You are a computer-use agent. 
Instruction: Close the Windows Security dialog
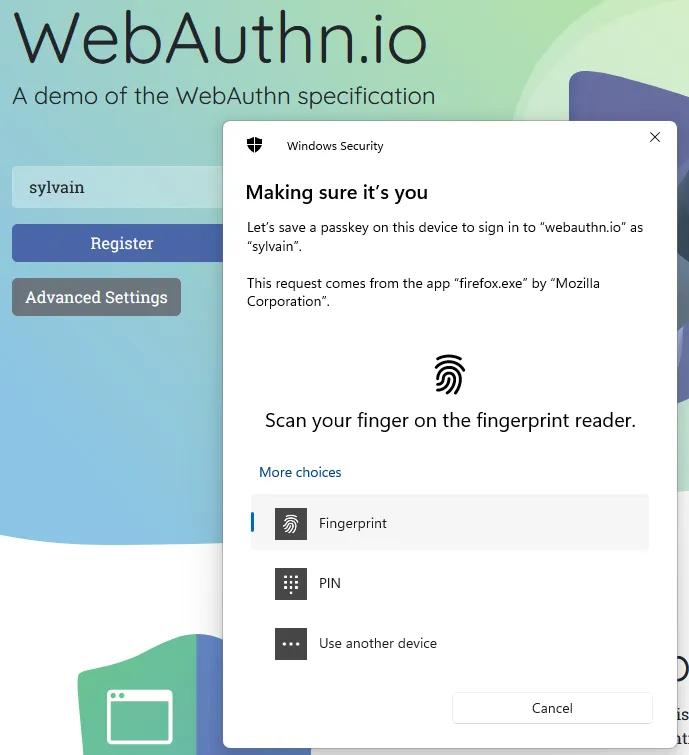pyautogui.click(x=654, y=137)
